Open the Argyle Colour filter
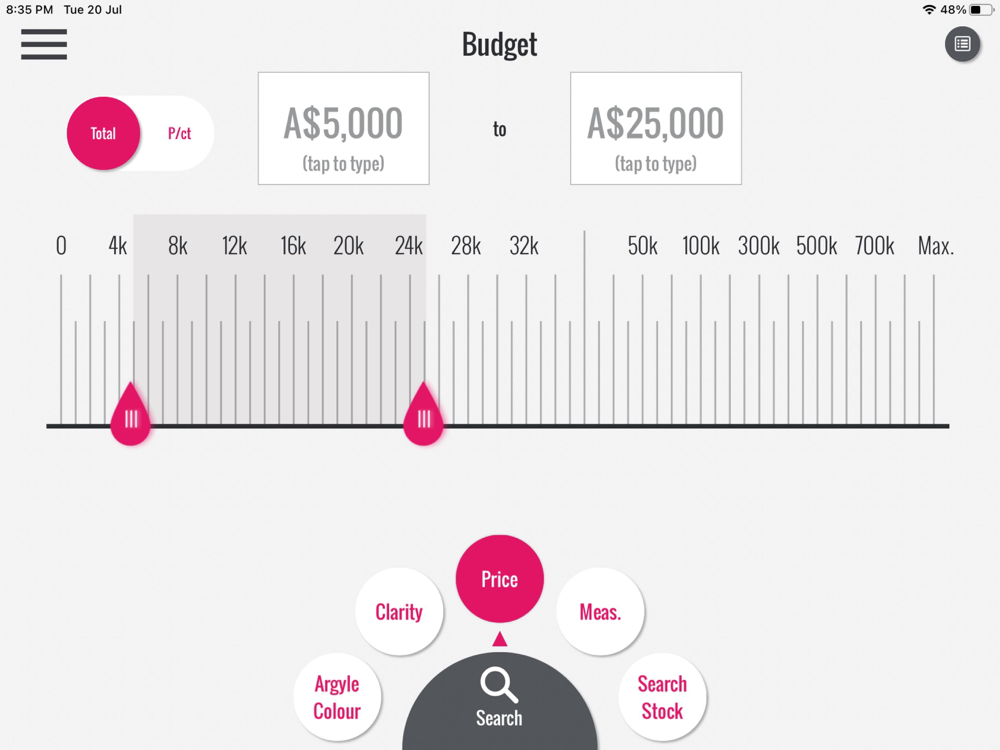This screenshot has height=750, width=1000. click(x=337, y=697)
